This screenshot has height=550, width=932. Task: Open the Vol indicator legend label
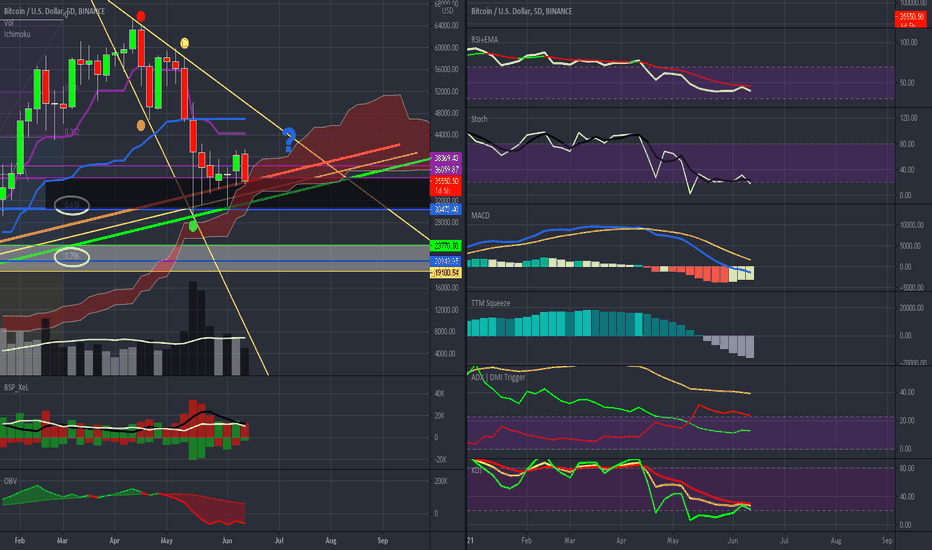tap(8, 23)
